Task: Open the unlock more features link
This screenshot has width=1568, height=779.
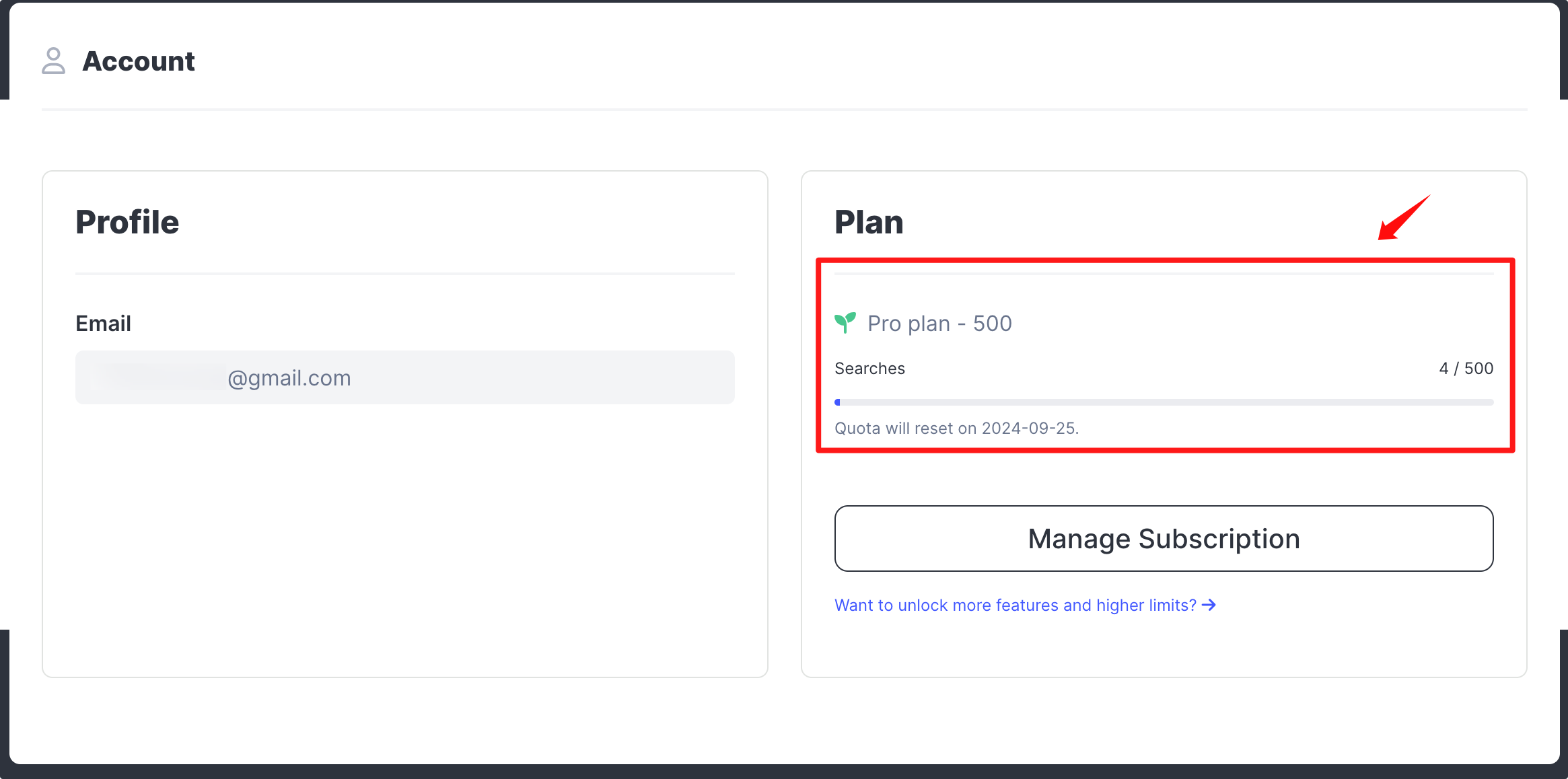Action: (x=1015, y=605)
